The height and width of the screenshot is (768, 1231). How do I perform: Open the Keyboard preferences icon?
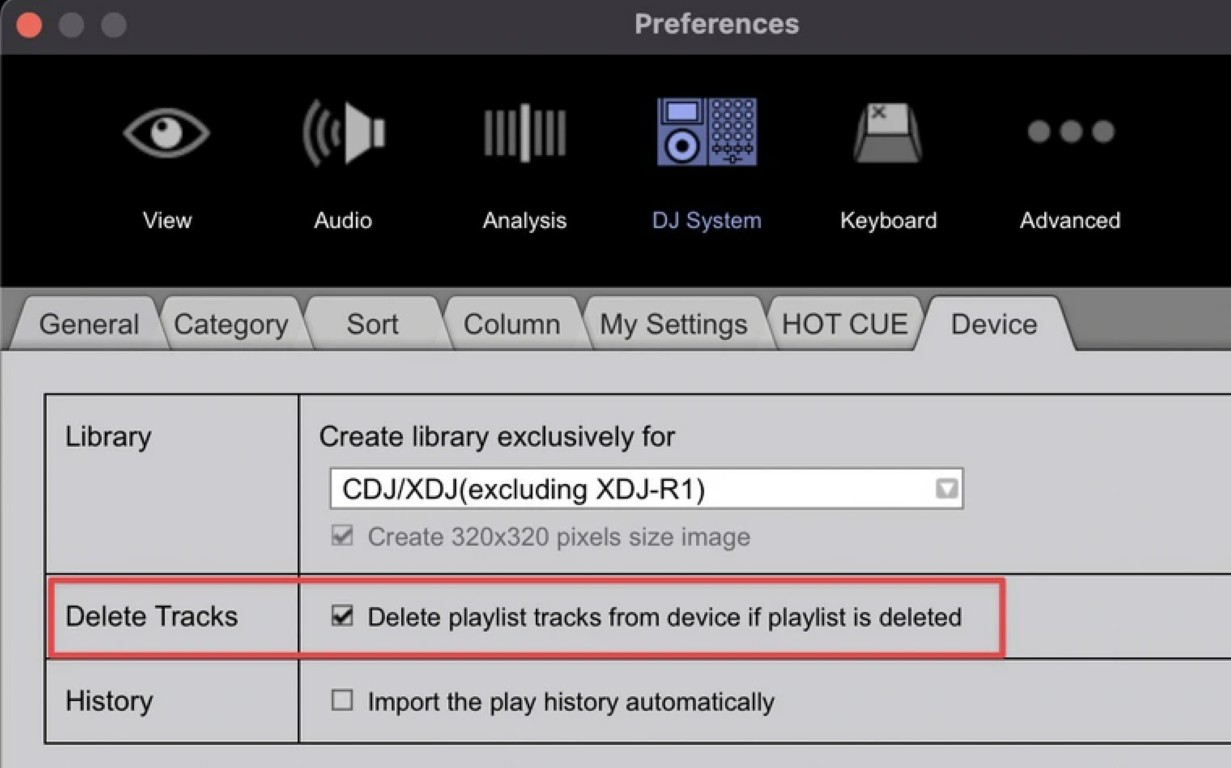(x=888, y=133)
